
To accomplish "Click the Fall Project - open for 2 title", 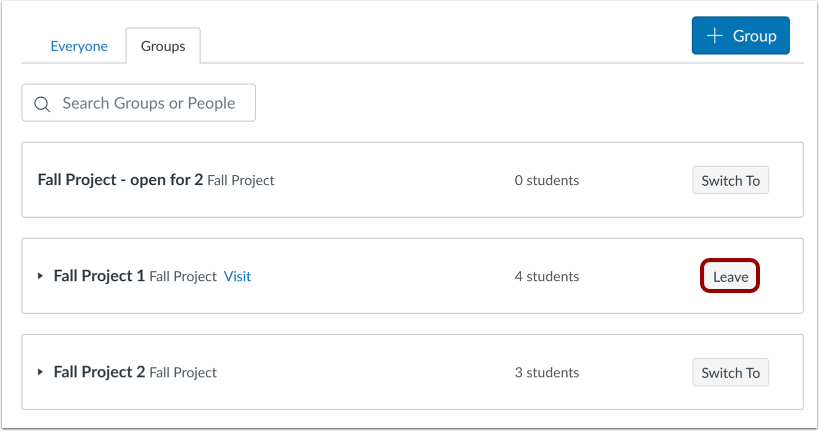I will pos(120,180).
